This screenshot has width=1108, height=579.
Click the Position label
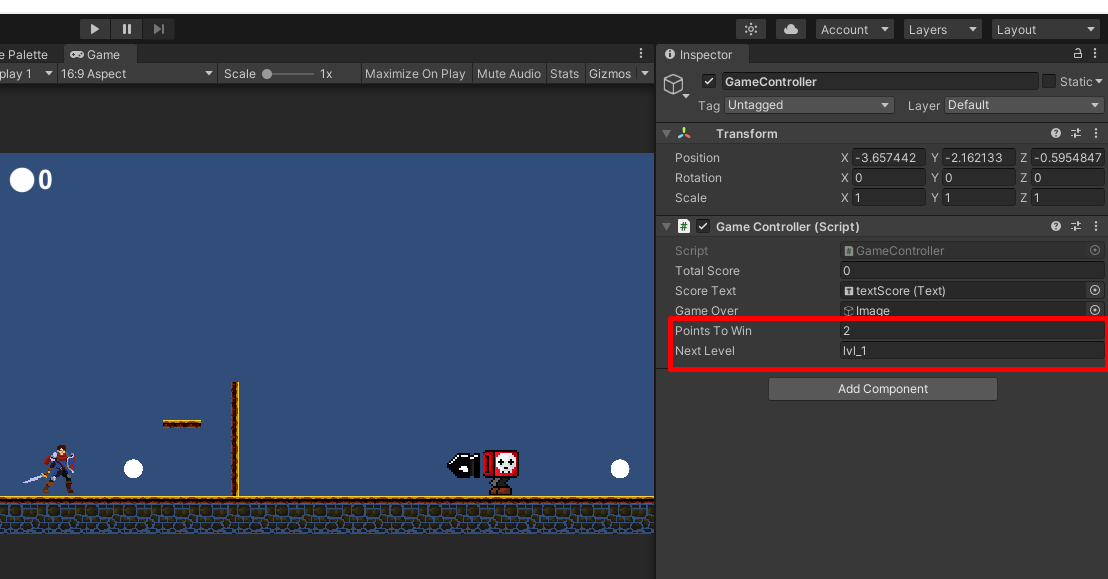pos(697,158)
